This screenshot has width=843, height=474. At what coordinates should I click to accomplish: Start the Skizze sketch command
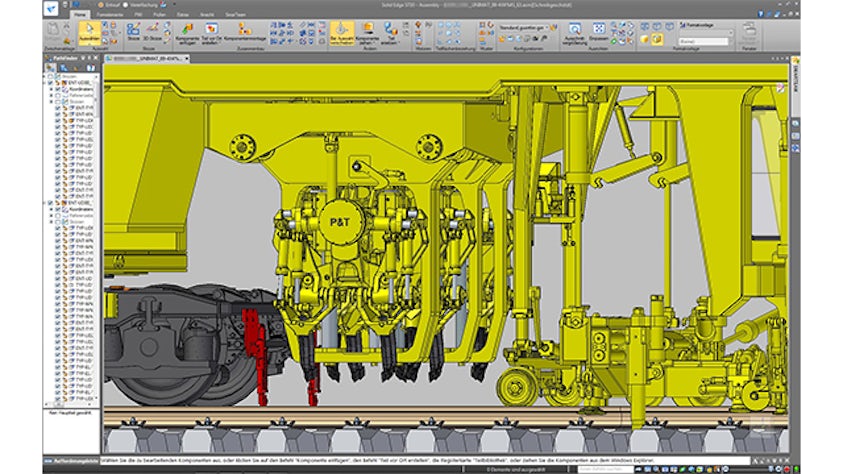[133, 31]
